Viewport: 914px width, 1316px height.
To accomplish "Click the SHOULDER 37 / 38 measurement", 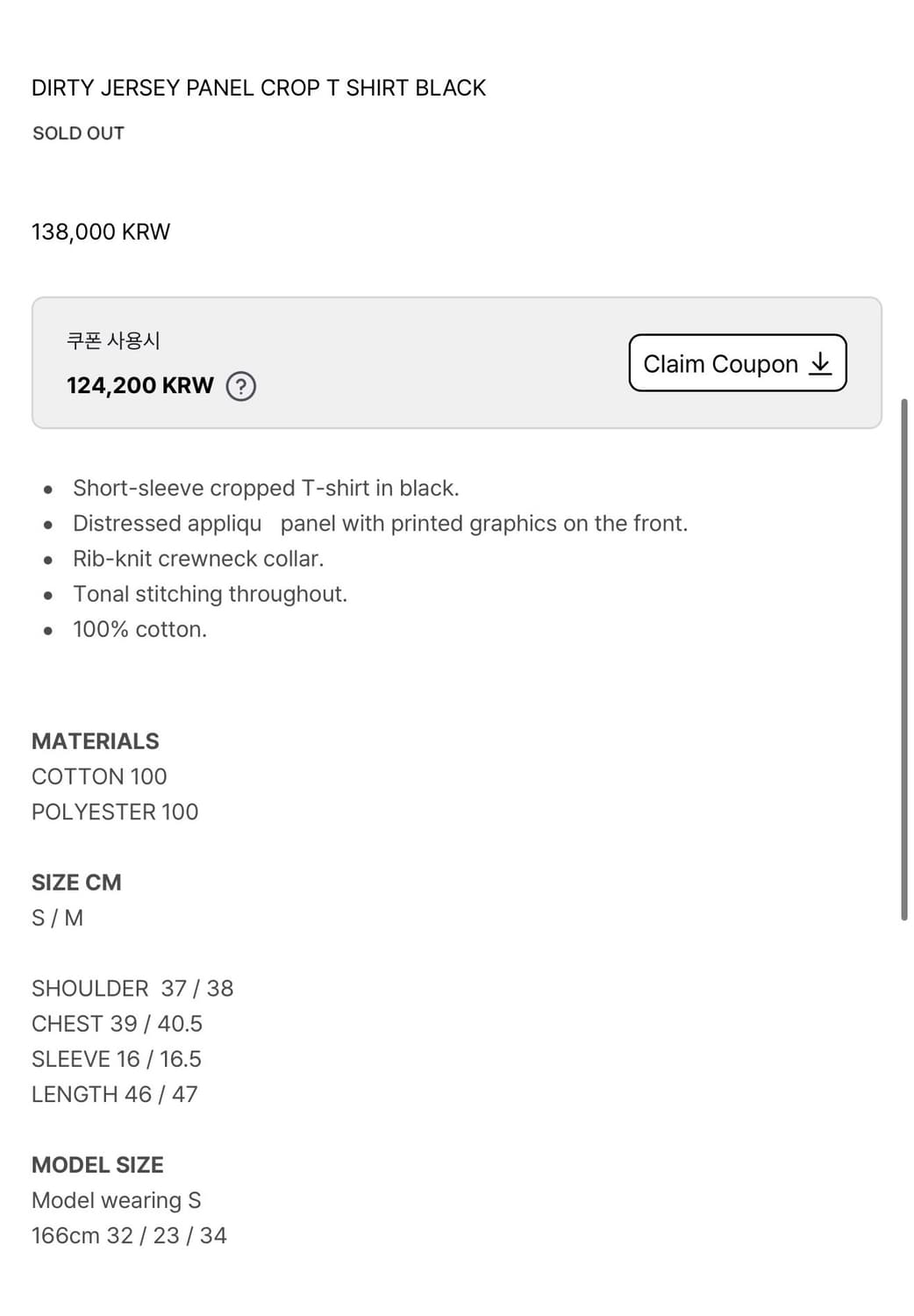I will tap(132, 989).
